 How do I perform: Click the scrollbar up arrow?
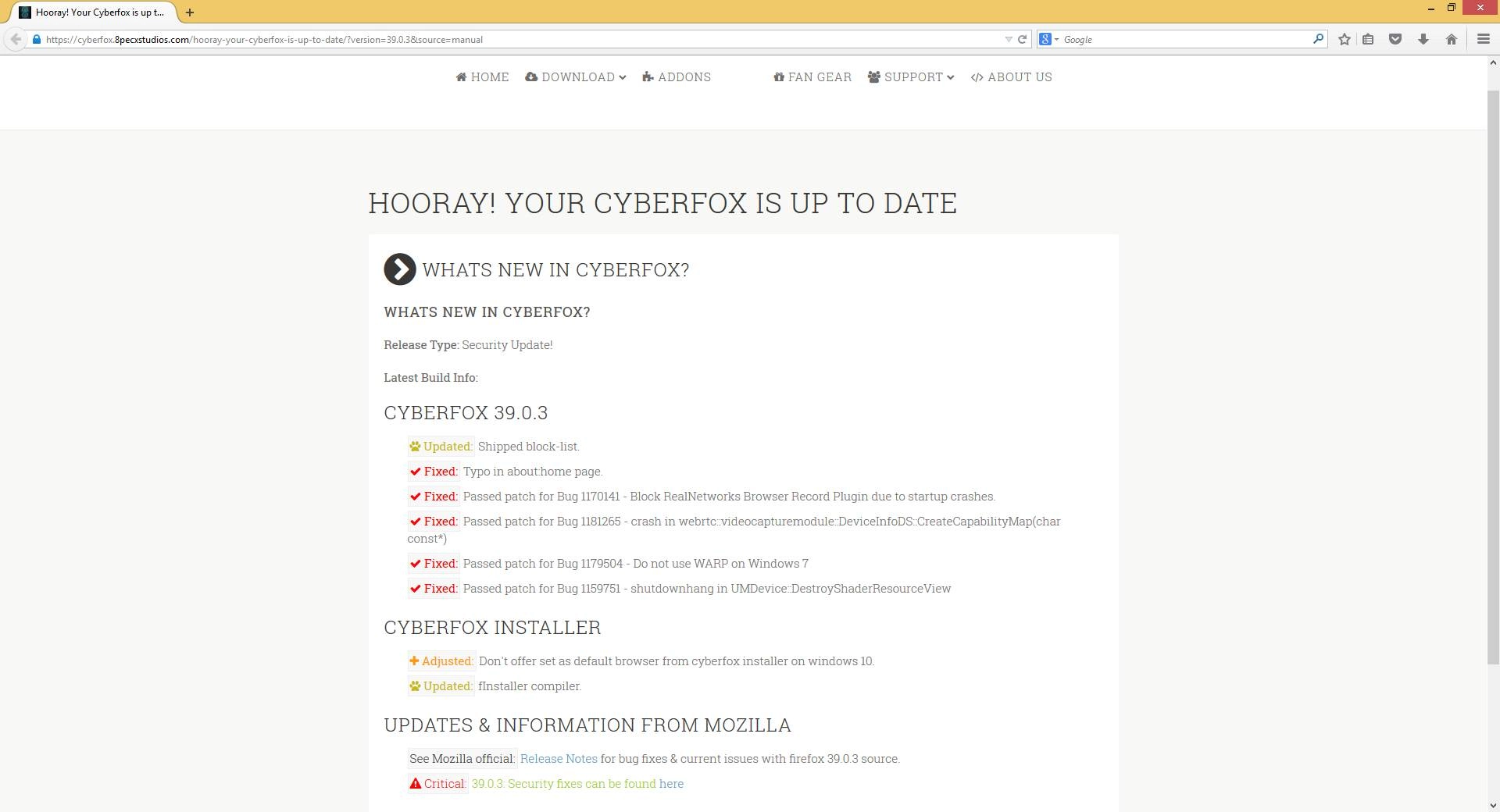click(1493, 62)
